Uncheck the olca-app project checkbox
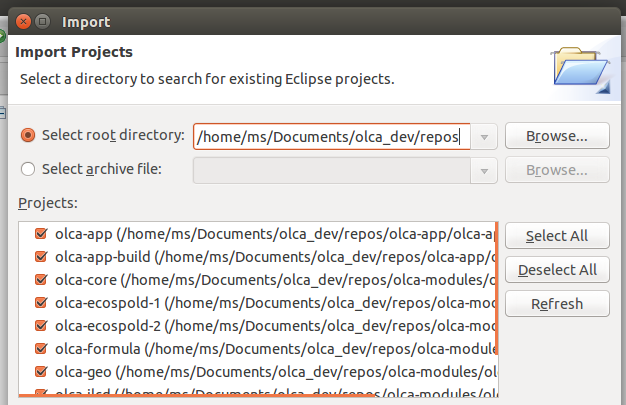The height and width of the screenshot is (405, 626). pos(41,233)
